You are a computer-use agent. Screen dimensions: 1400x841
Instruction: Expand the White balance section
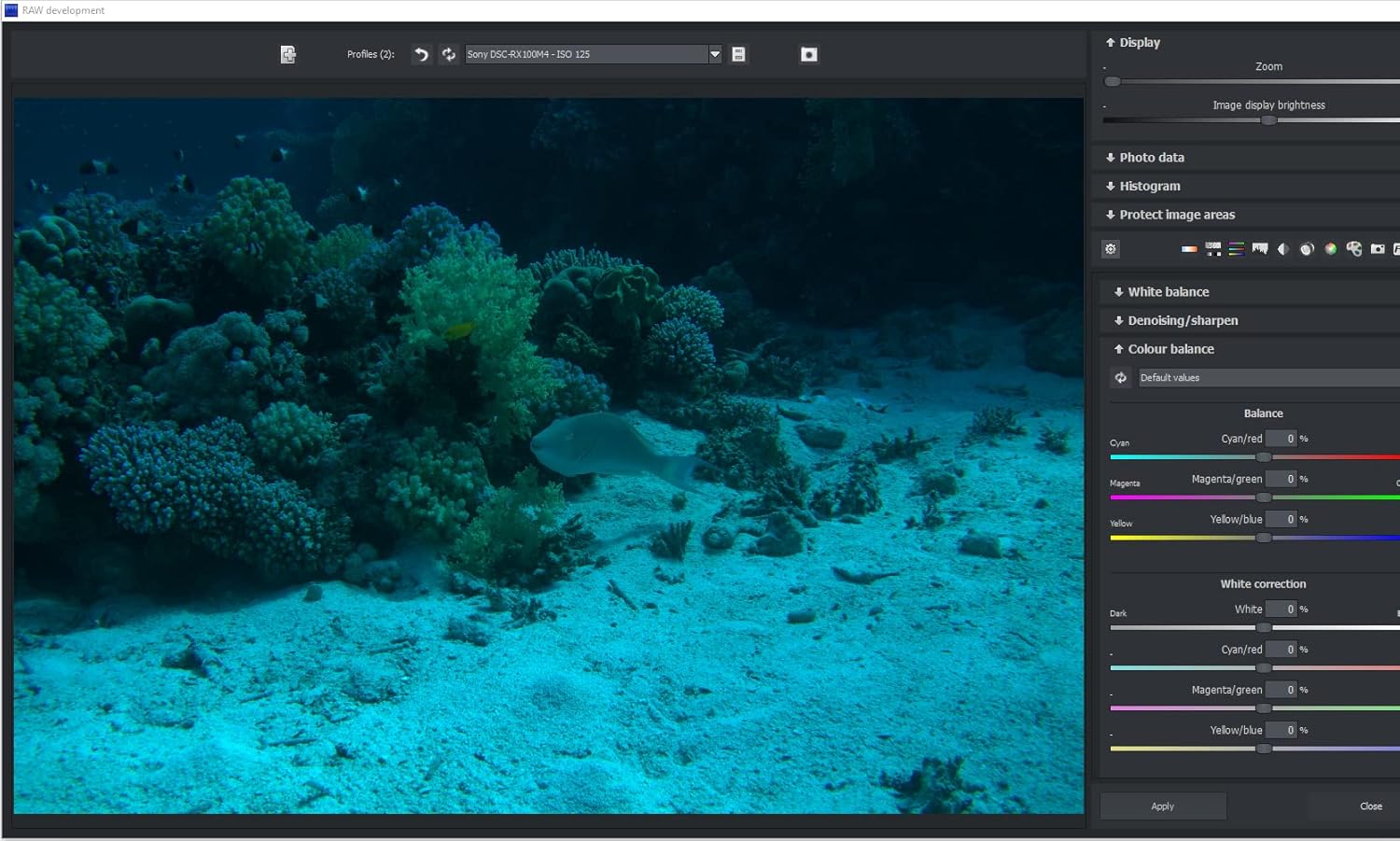[1168, 292]
